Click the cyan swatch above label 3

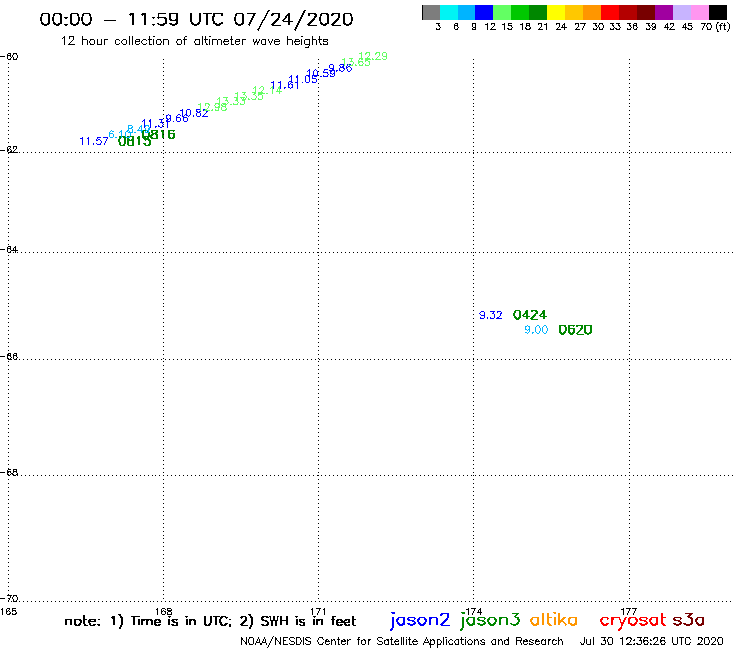449,12
